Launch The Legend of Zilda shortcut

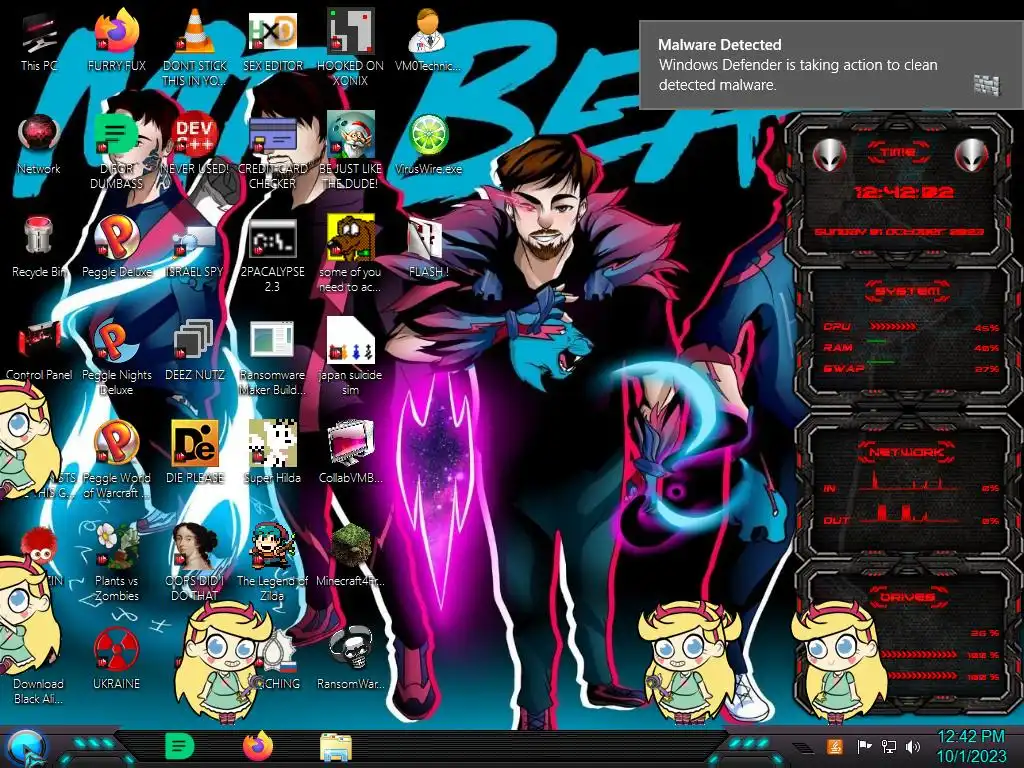[x=272, y=563]
